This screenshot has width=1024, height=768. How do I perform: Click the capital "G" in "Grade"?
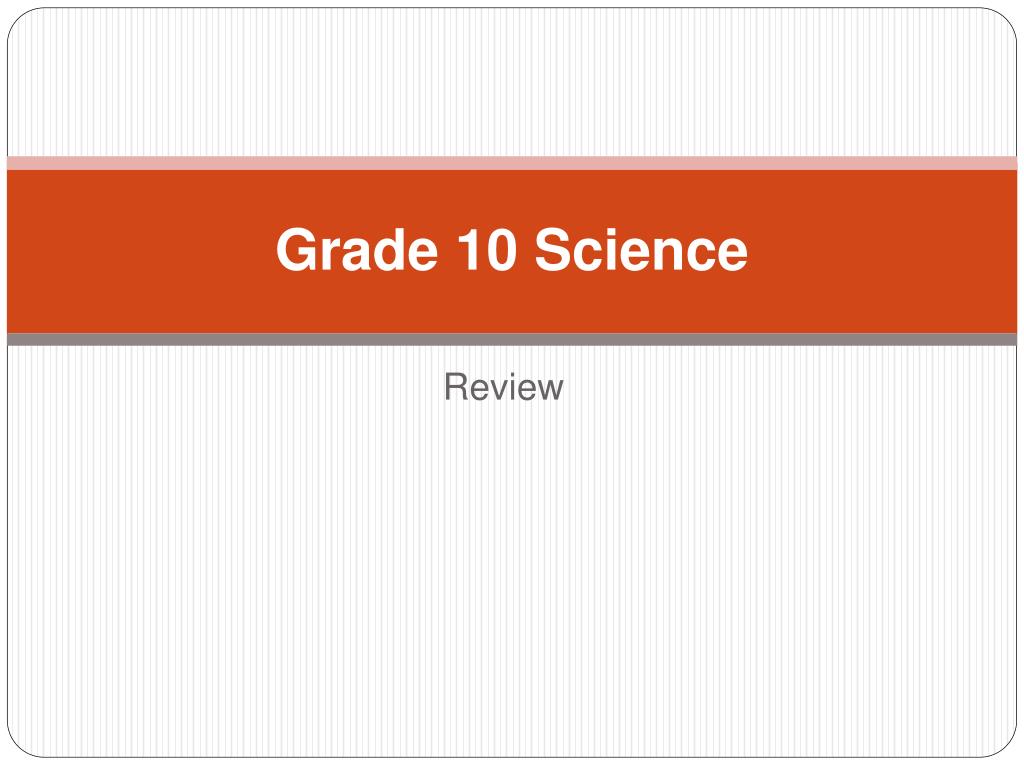pyautogui.click(x=297, y=249)
